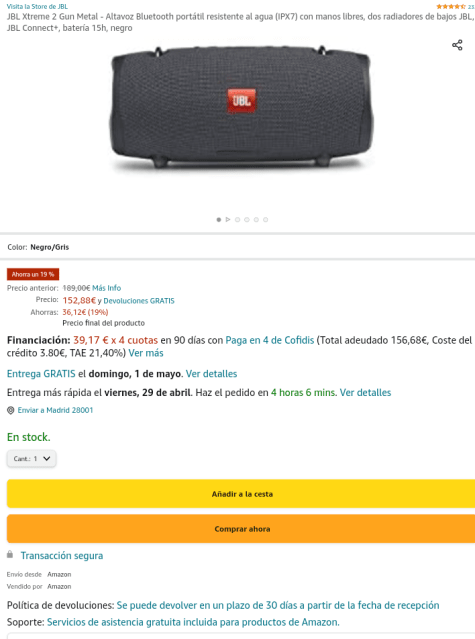
Task: Open Más info about previous price
Action: tap(106, 288)
